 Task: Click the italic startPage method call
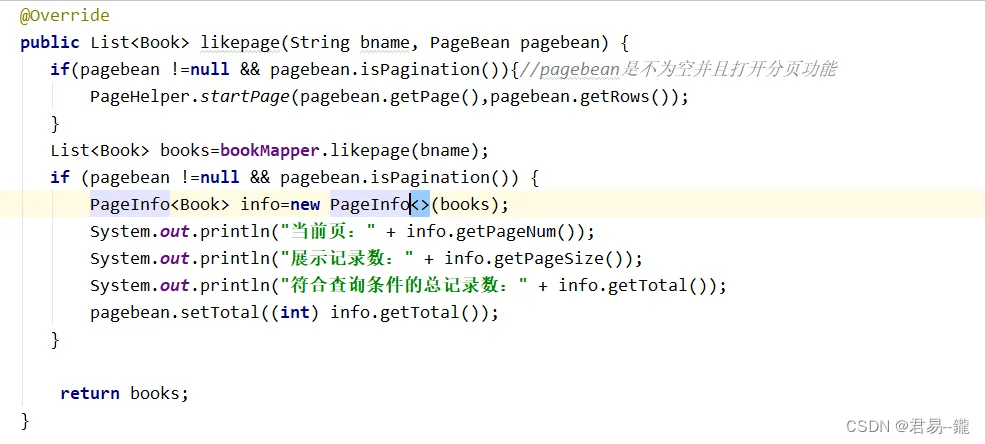(245, 97)
